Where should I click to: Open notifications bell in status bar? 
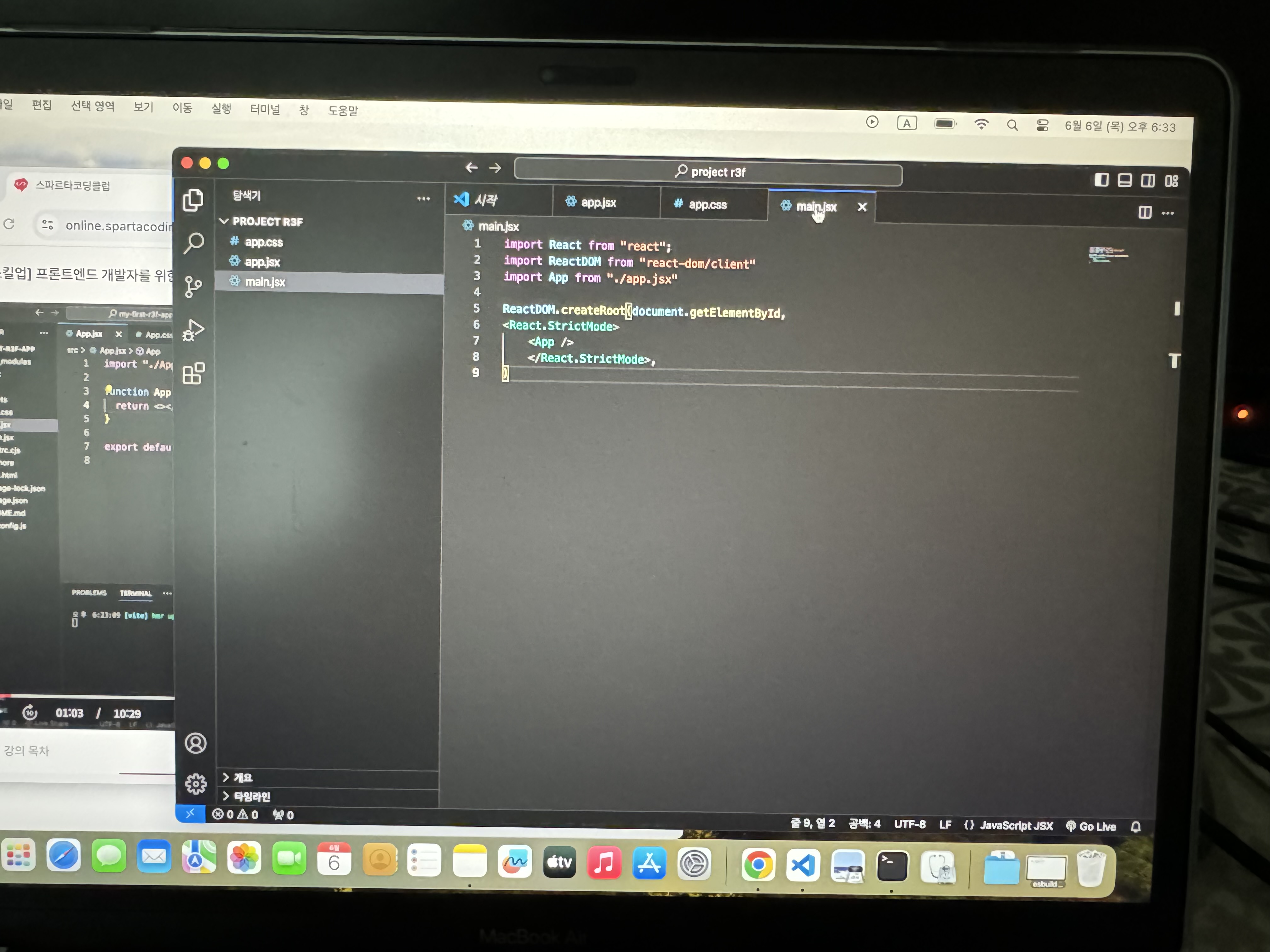pyautogui.click(x=1135, y=826)
